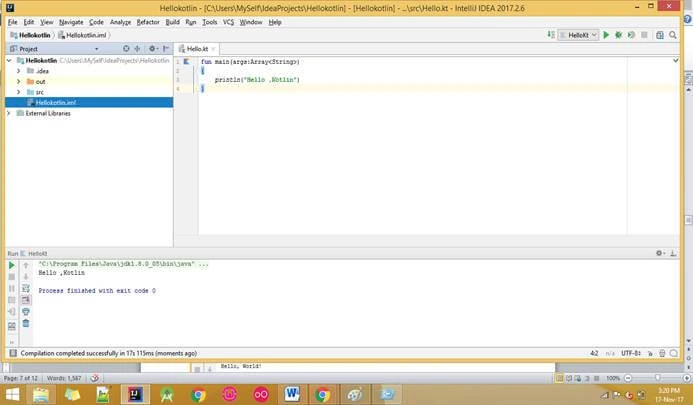The height and width of the screenshot is (405, 693).
Task: Click the Word zoom slider handle
Action: 658,378
